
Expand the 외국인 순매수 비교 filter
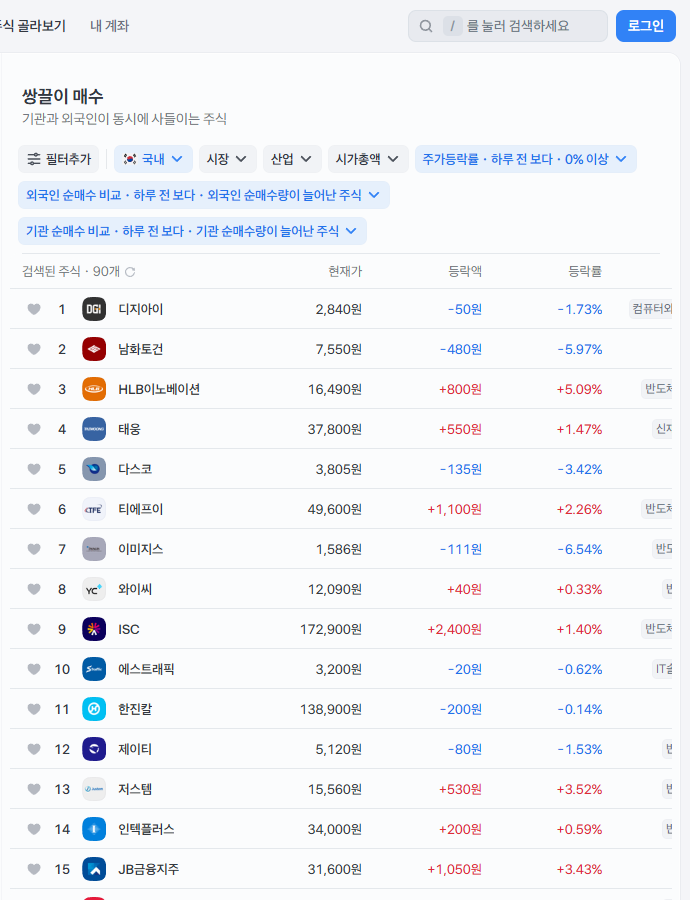204,195
